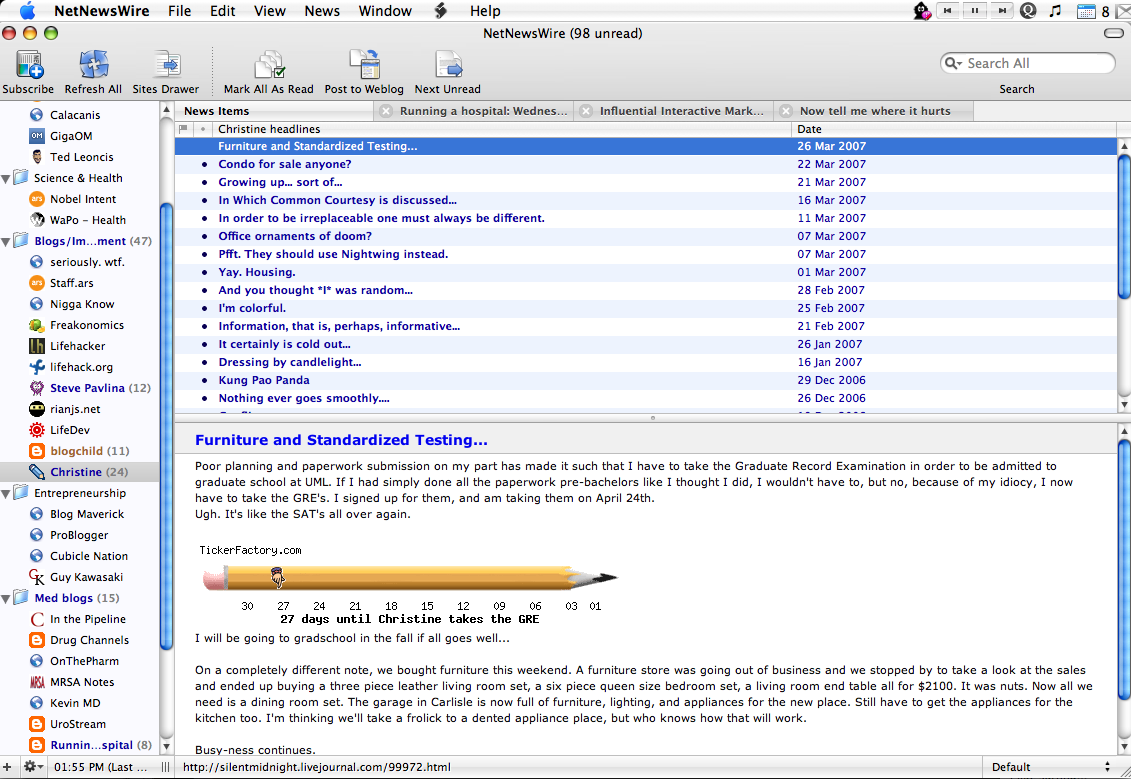The width and height of the screenshot is (1131, 779).
Task: Open the LifeDev feed
Action: pos(70,430)
